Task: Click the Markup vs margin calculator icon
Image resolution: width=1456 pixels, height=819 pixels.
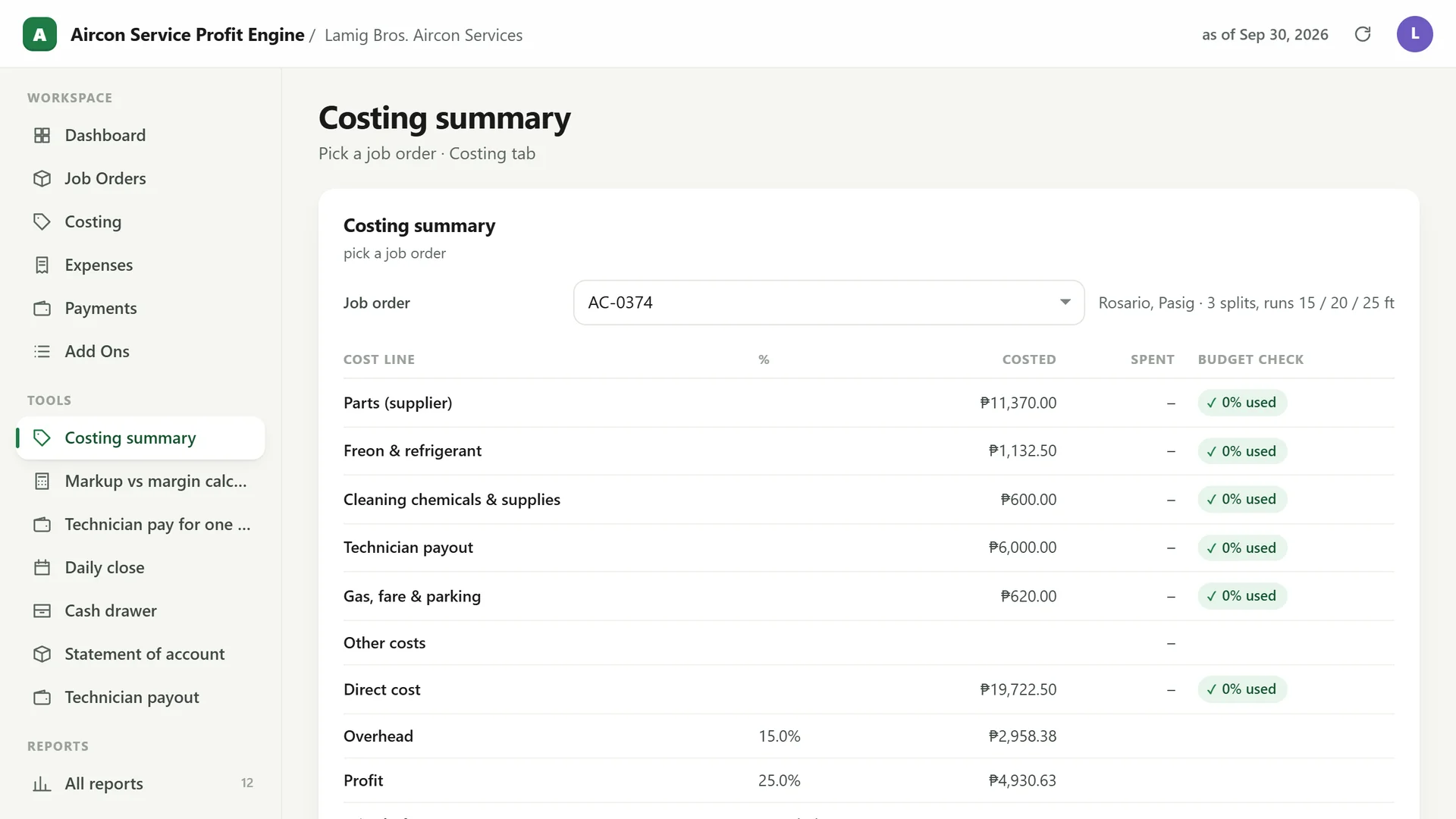Action: pos(42,481)
